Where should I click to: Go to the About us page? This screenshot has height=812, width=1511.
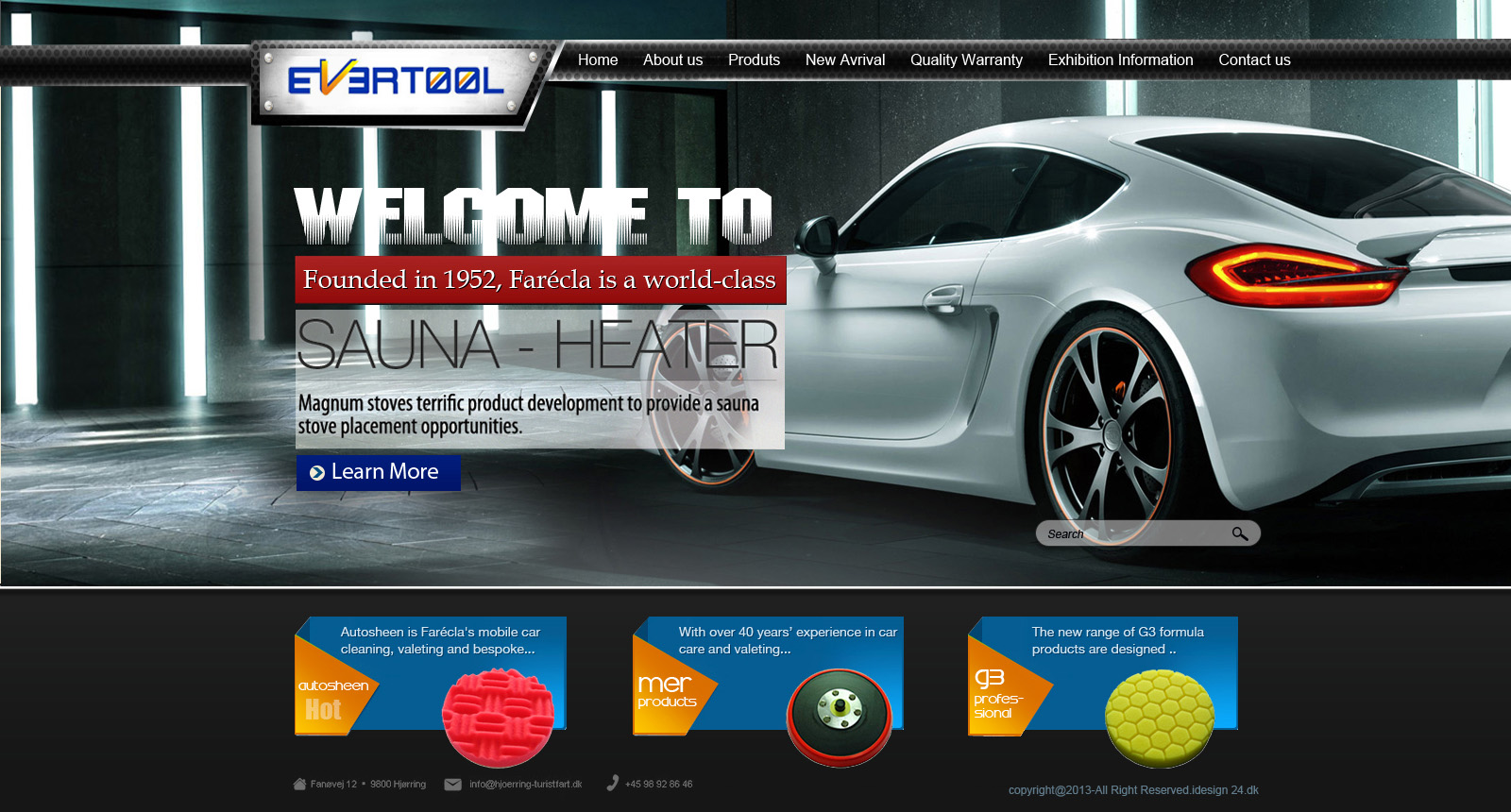click(672, 59)
